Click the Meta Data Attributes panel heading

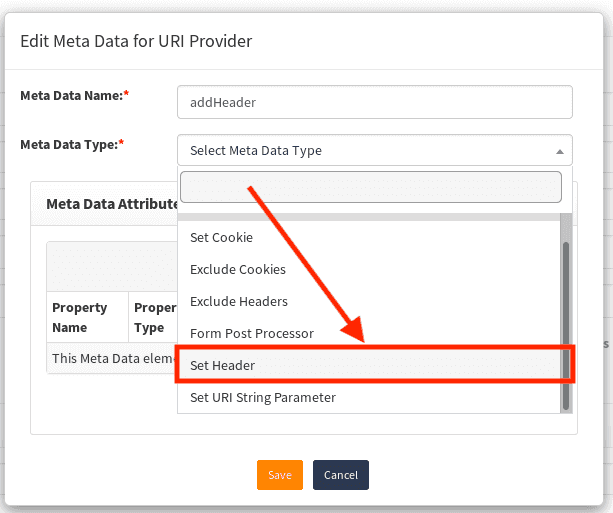point(111,205)
